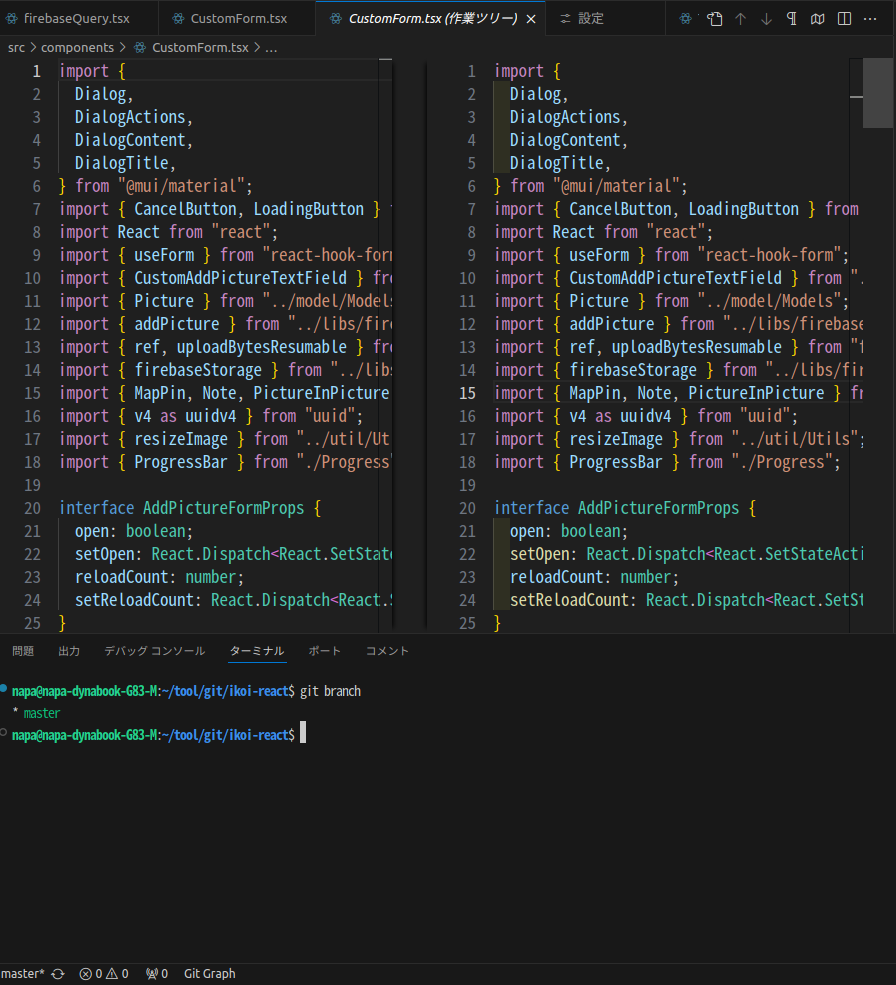Go to the previous change with the up arrow
896x985 pixels.
[x=741, y=19]
